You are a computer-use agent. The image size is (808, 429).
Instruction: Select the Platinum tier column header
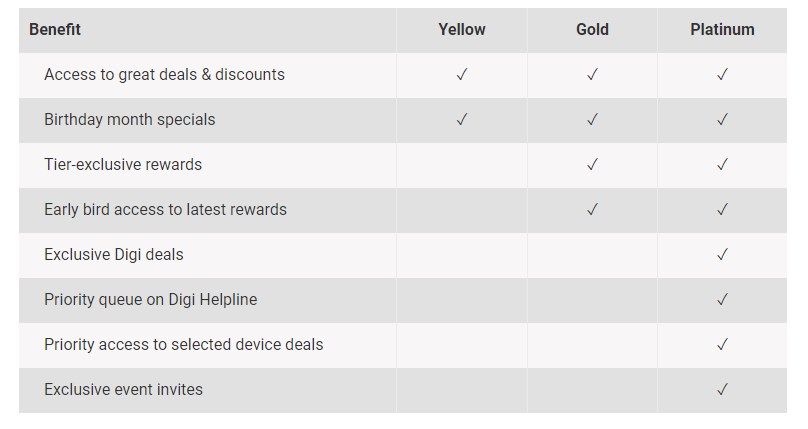722,30
